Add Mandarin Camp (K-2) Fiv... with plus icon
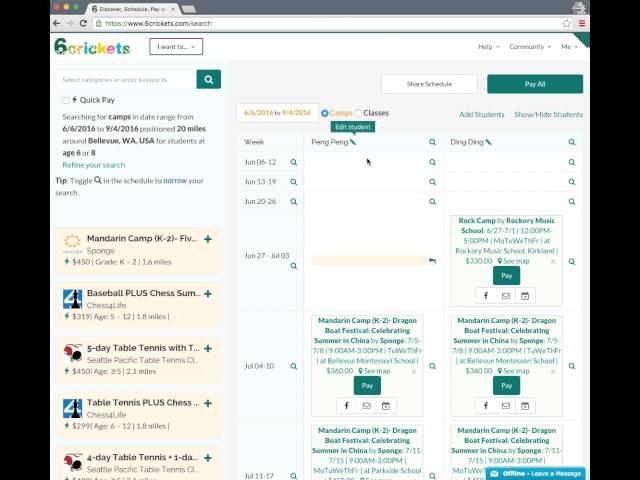 click(208, 239)
